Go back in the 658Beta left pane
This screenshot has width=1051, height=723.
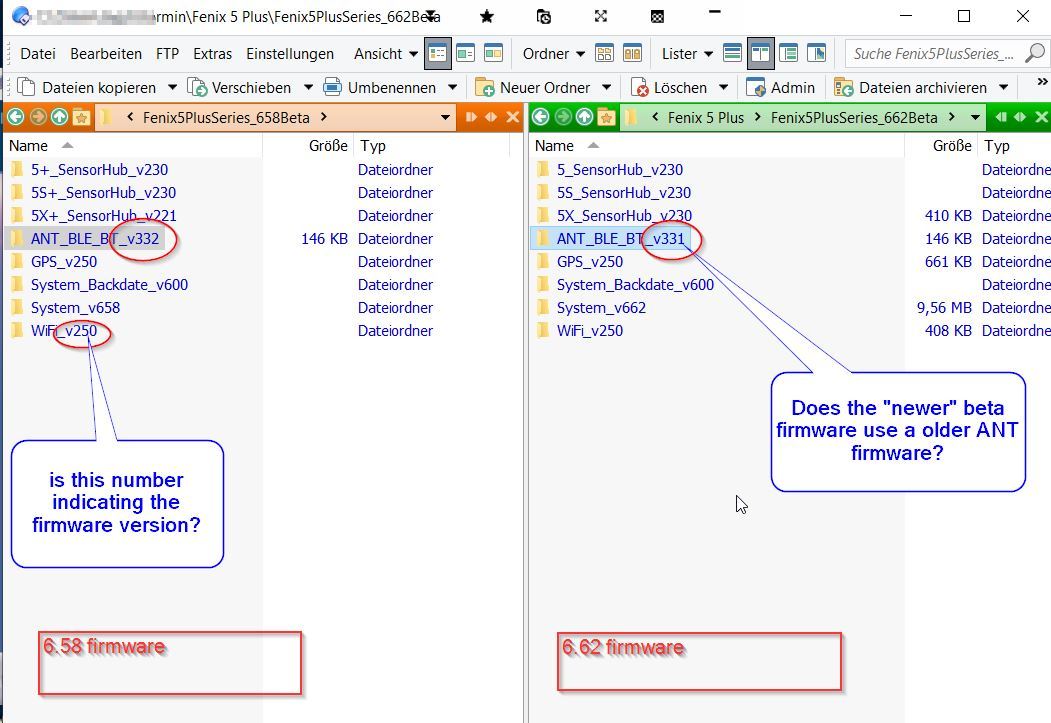(15, 117)
